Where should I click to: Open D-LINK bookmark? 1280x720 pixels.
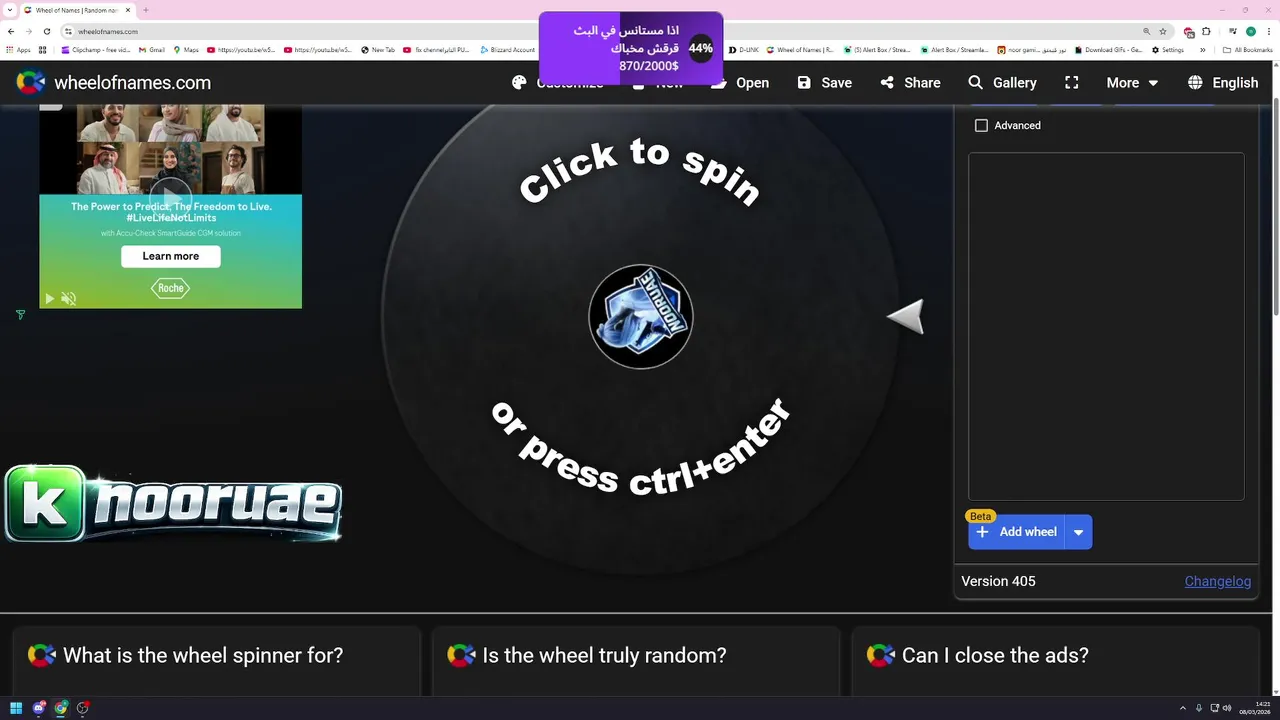click(x=745, y=49)
